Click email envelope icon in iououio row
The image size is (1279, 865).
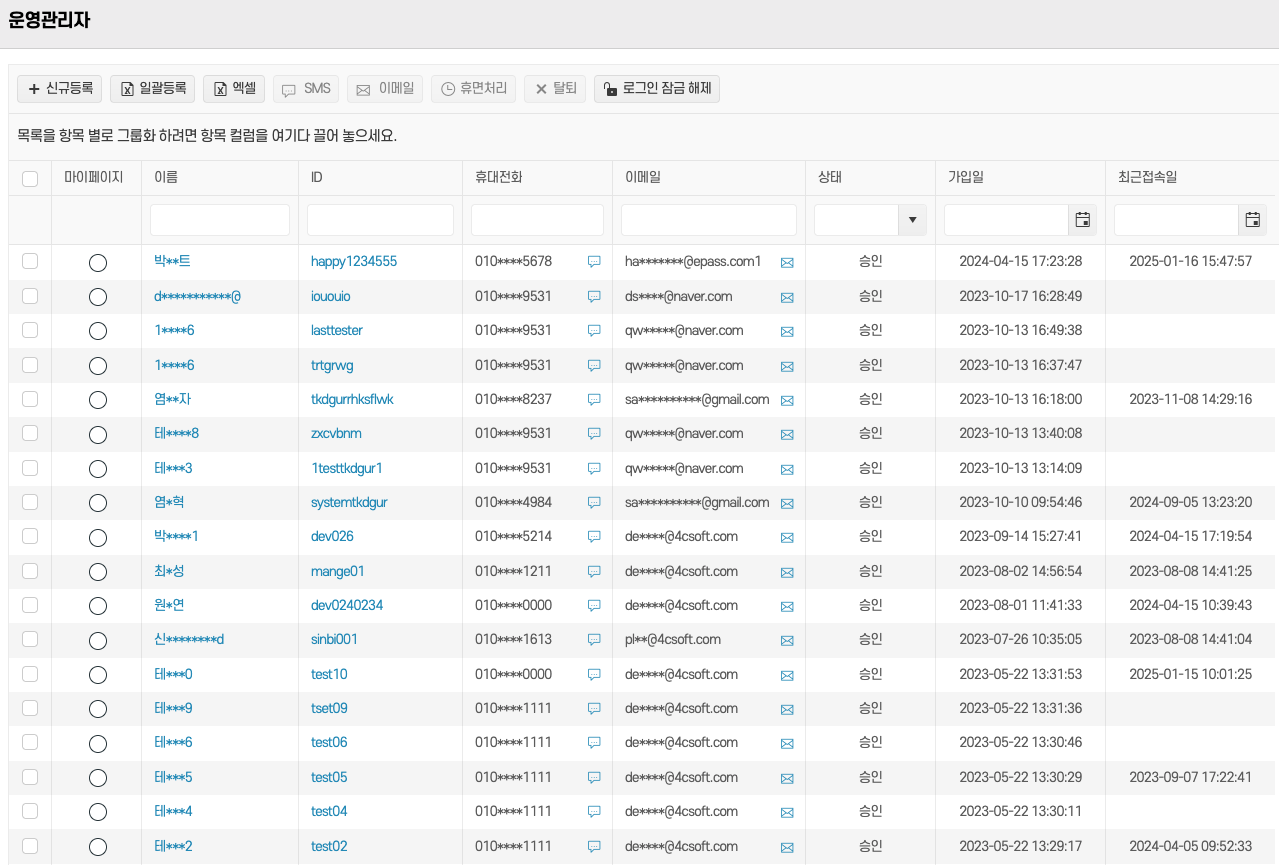point(787,297)
